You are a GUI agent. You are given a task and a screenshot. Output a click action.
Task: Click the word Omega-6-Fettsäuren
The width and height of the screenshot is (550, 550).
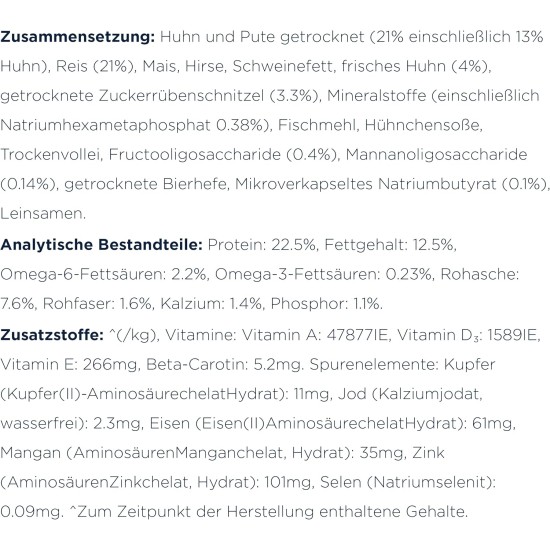[83, 274]
